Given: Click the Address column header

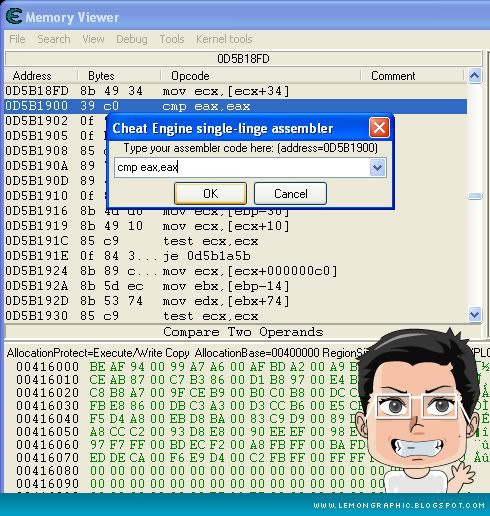Looking at the screenshot, I should (32, 76).
